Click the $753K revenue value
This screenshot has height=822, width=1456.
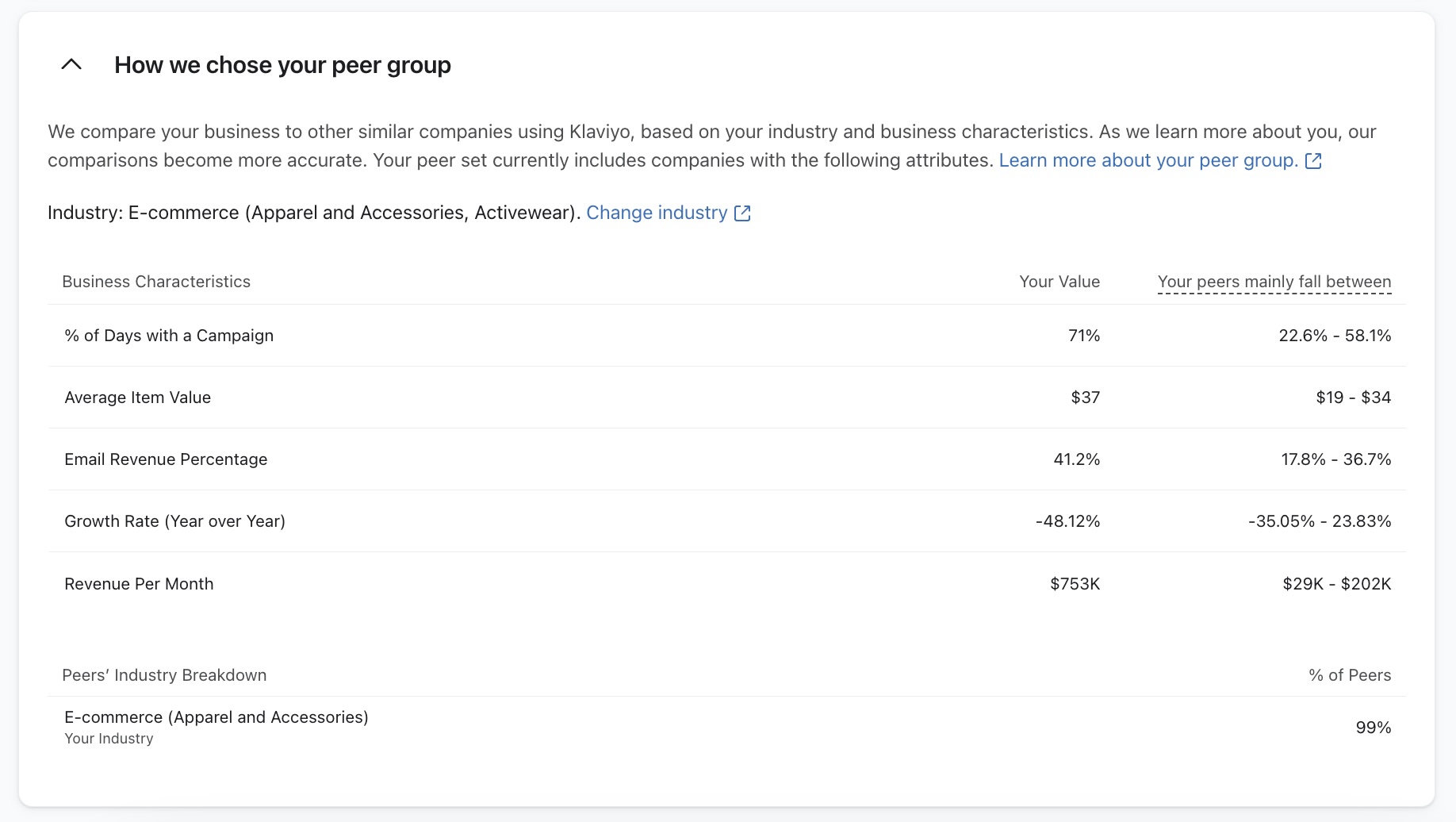pyautogui.click(x=1075, y=584)
